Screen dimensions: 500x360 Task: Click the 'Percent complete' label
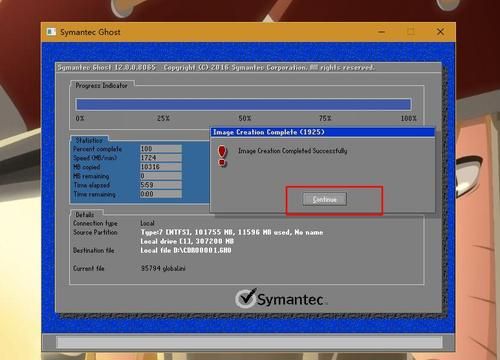(97, 149)
